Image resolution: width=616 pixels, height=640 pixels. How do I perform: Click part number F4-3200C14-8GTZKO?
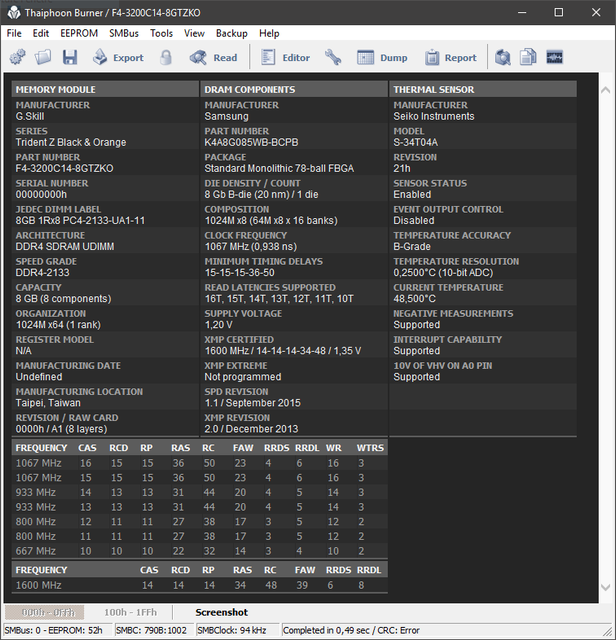pyautogui.click(x=64, y=169)
